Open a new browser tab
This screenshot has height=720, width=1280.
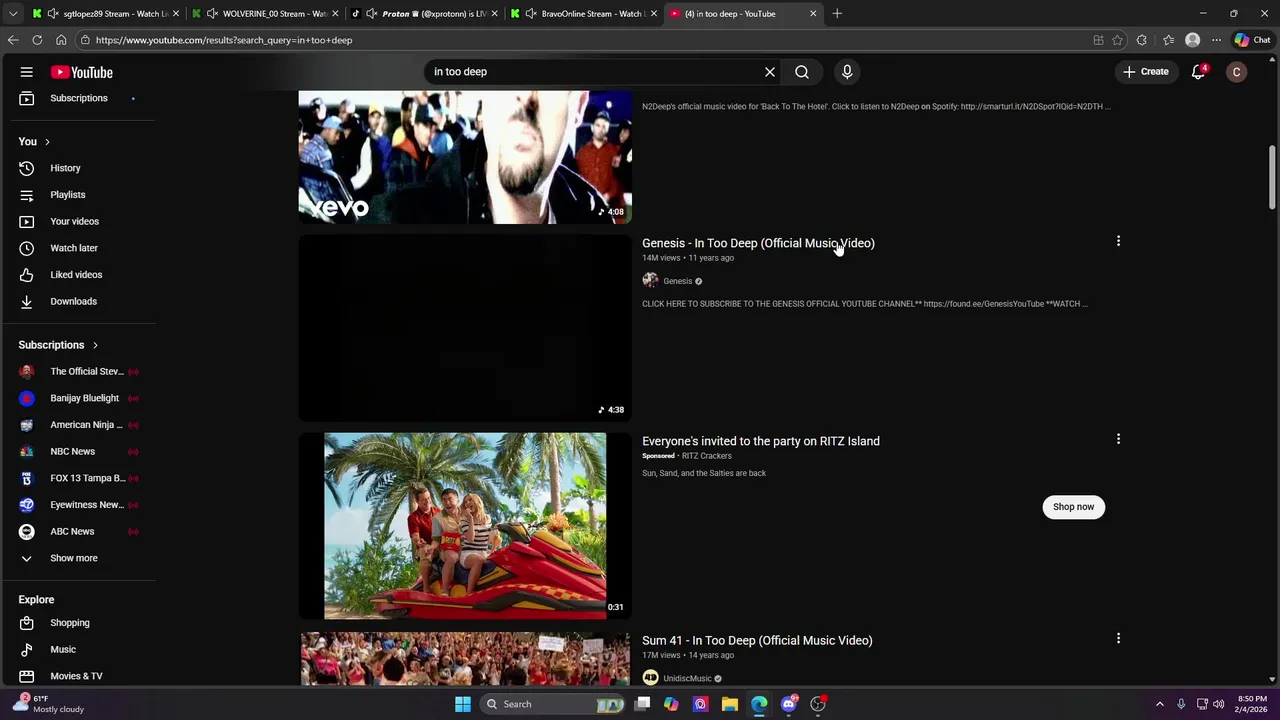click(x=837, y=14)
